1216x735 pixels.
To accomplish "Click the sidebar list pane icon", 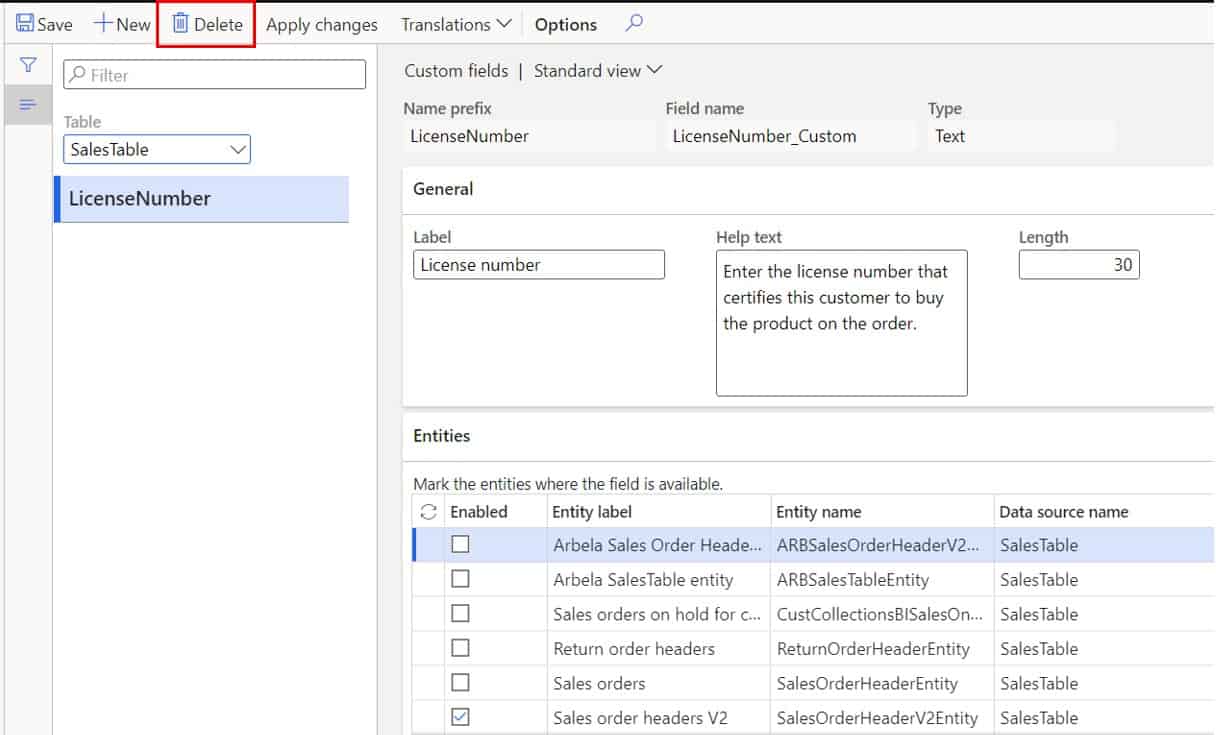I will tap(28, 104).
